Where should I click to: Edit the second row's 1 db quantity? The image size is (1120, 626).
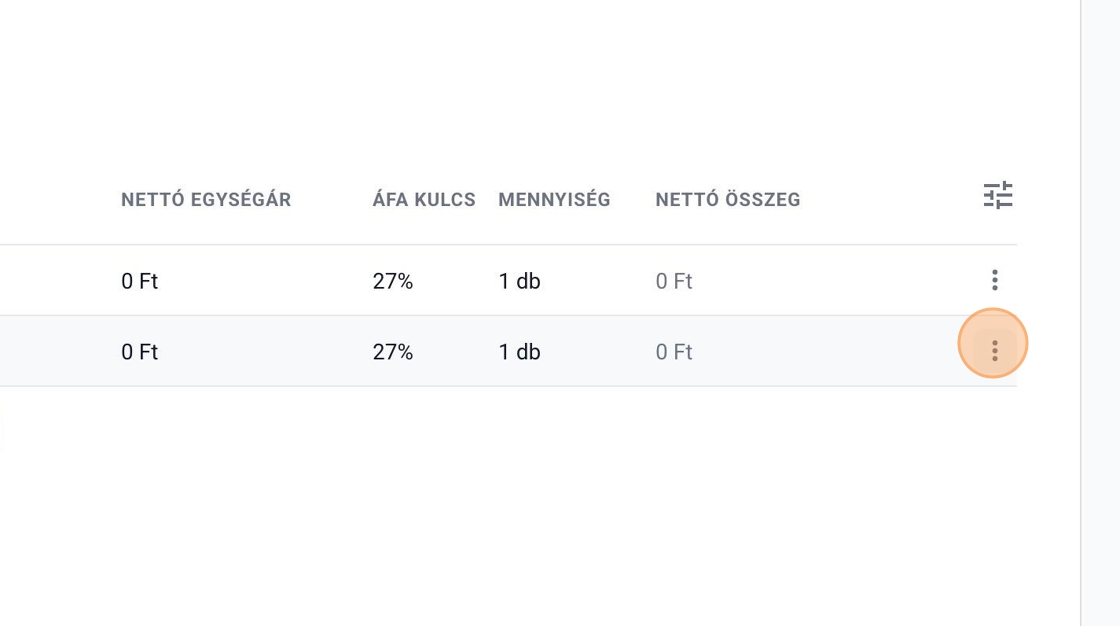[520, 352]
